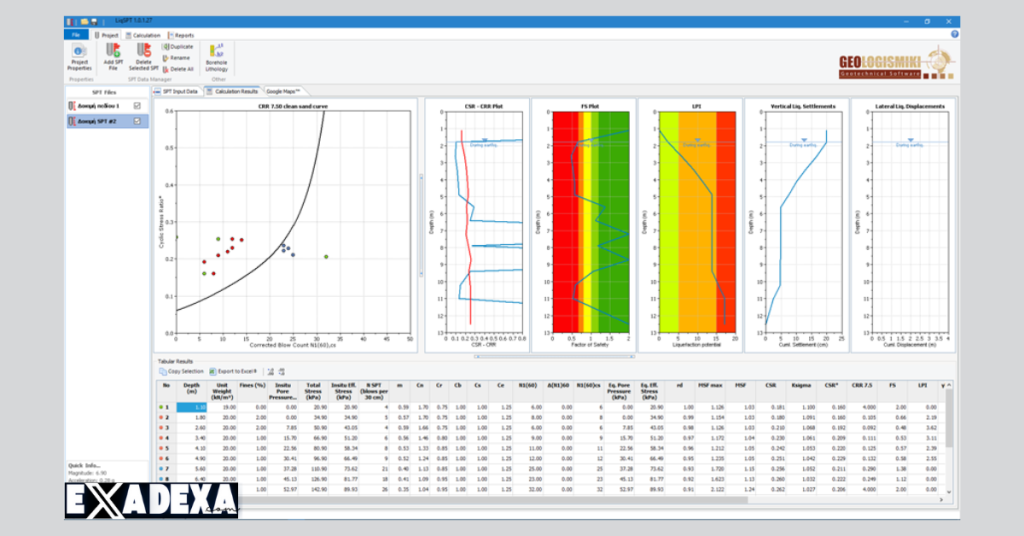Image resolution: width=1024 pixels, height=536 pixels.
Task: Duplicate the selected SPT file
Action: (x=177, y=46)
